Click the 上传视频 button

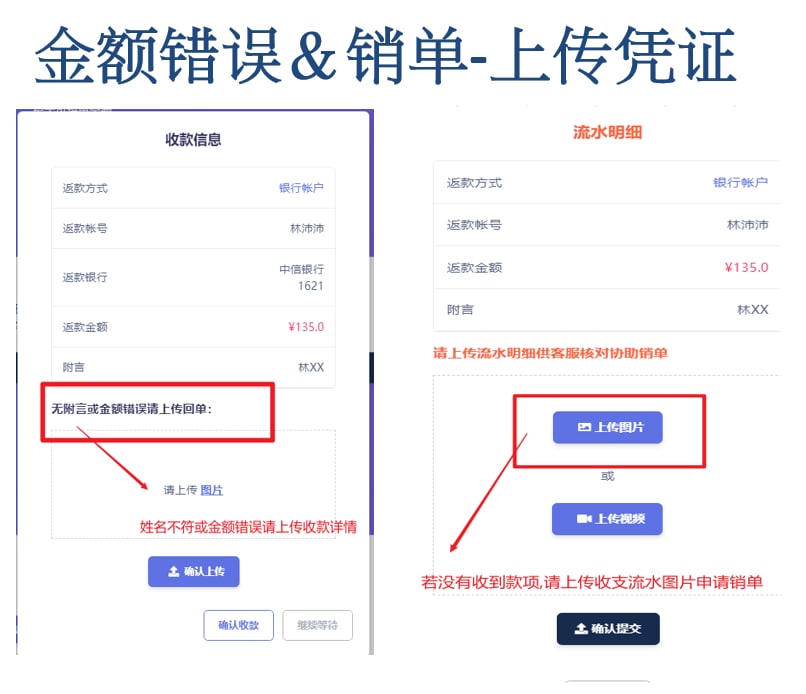[607, 519]
